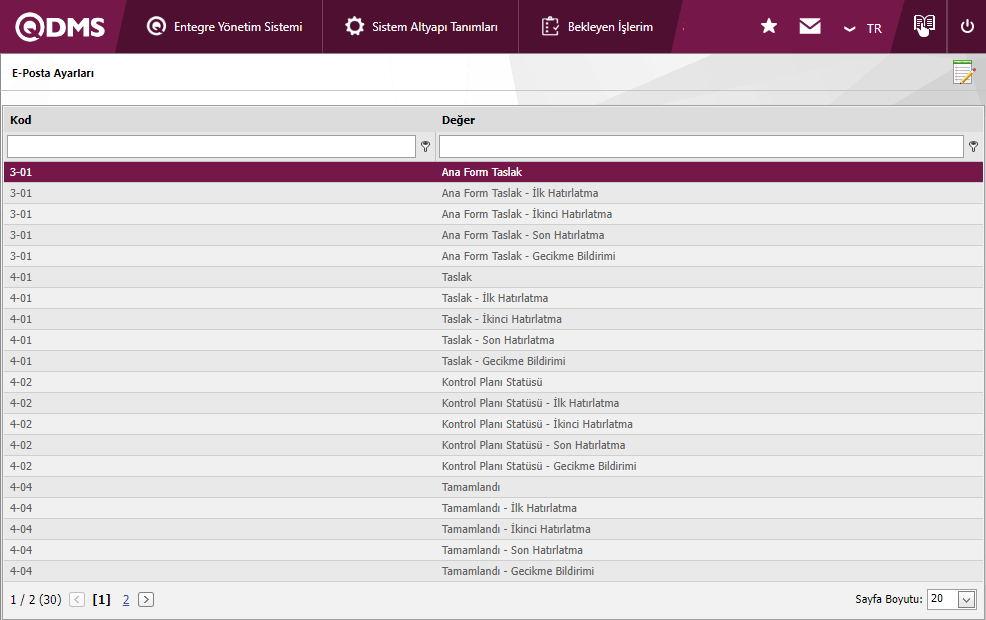The height and width of the screenshot is (620, 986).
Task: Open the TR language dropdown
Action: [x=863, y=28]
